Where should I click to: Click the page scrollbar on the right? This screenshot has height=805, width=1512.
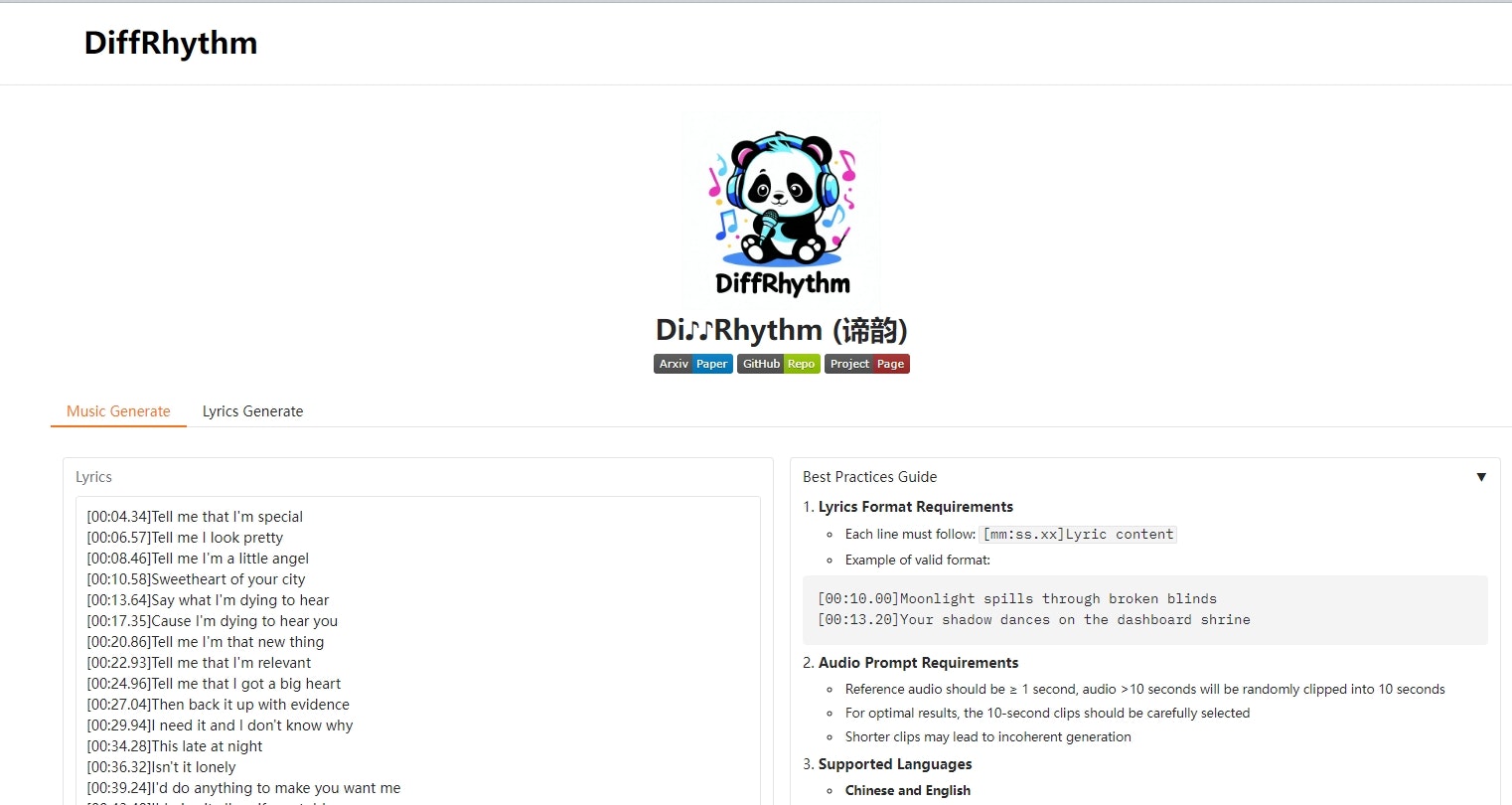[x=1506, y=398]
